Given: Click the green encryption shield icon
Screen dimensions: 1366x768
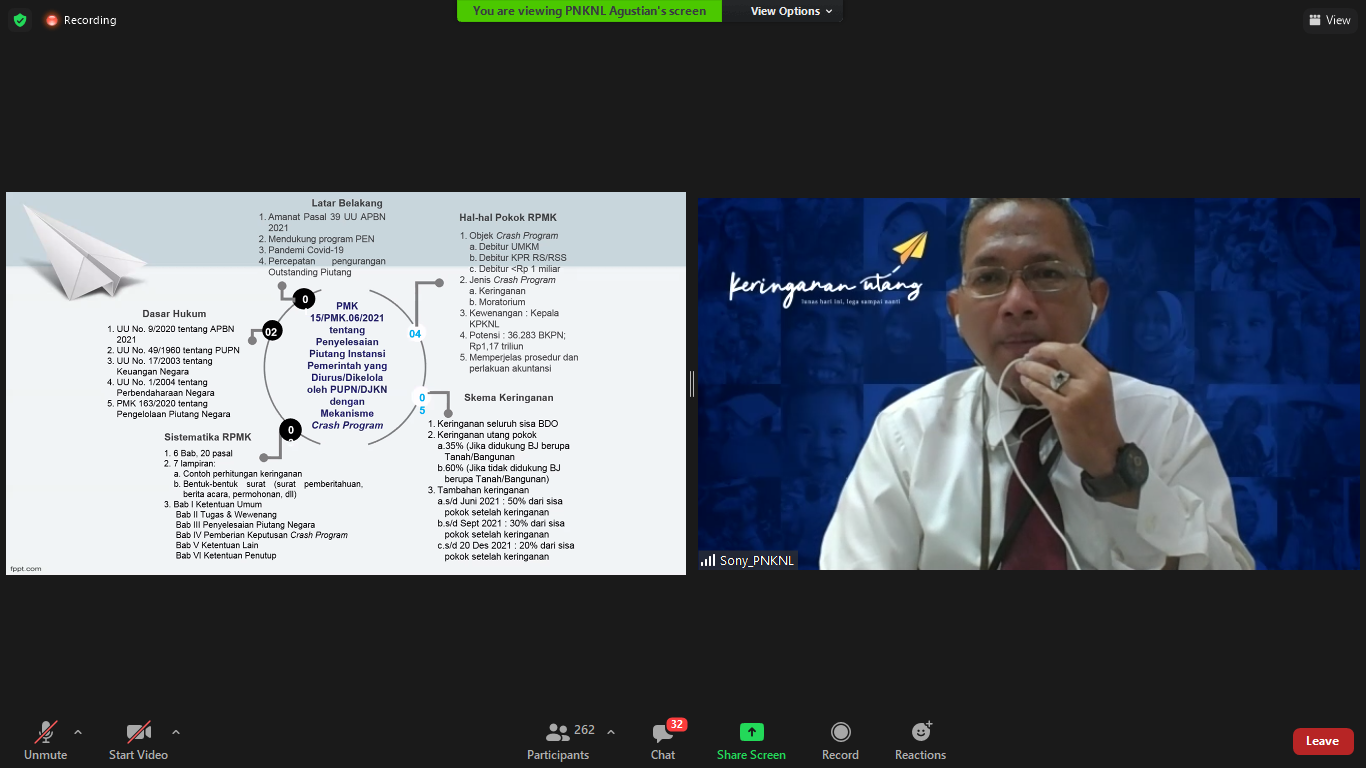Looking at the screenshot, I should pos(20,20).
